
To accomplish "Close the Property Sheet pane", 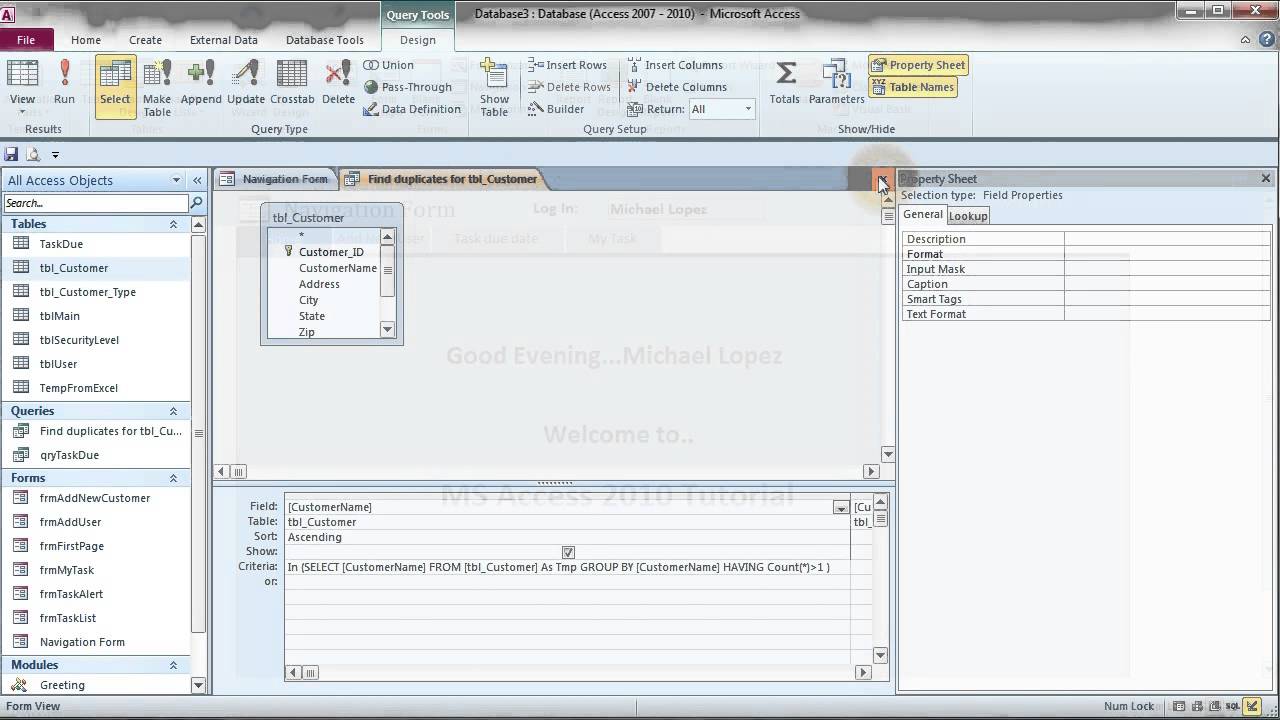I will (x=1266, y=179).
